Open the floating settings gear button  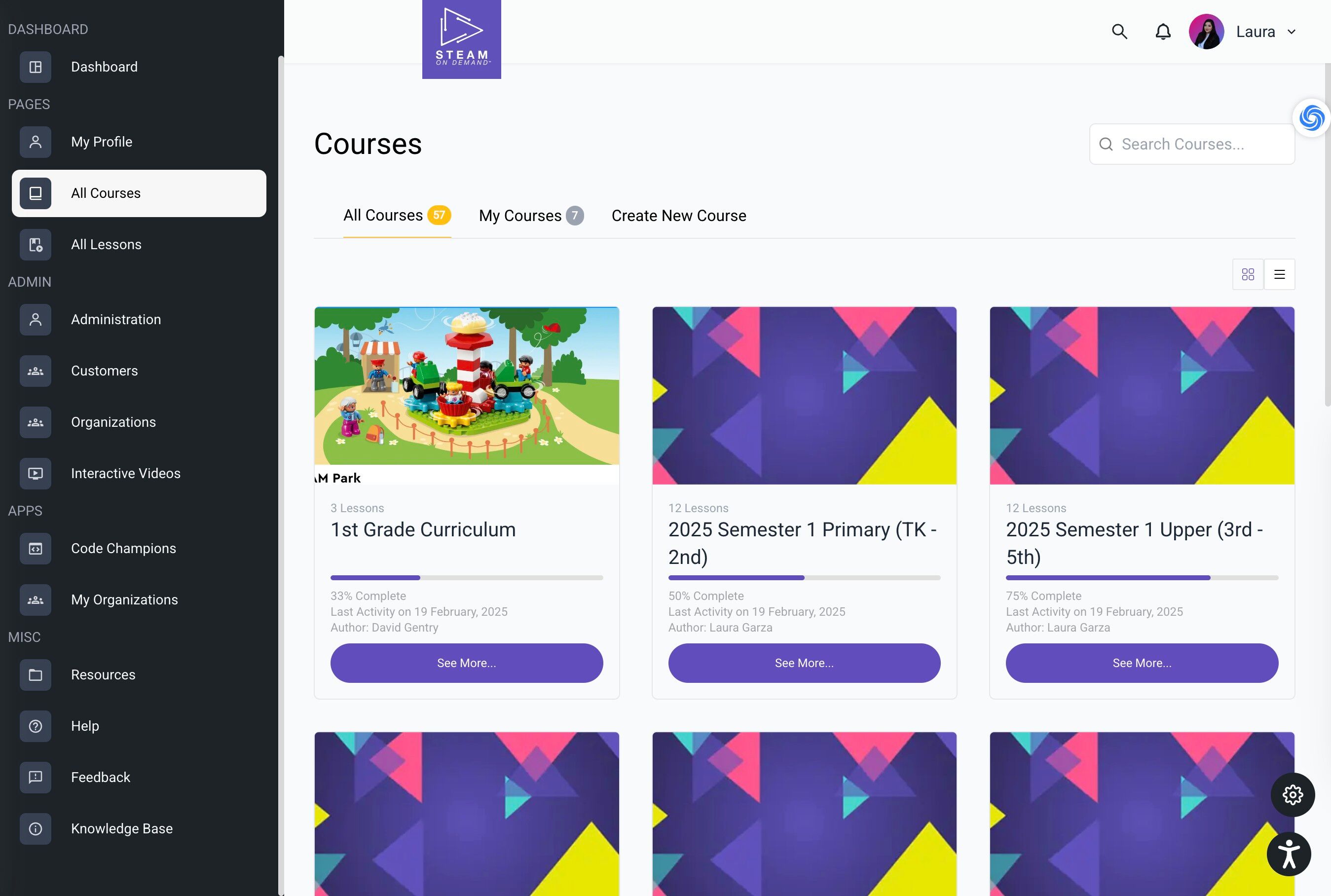coord(1292,794)
